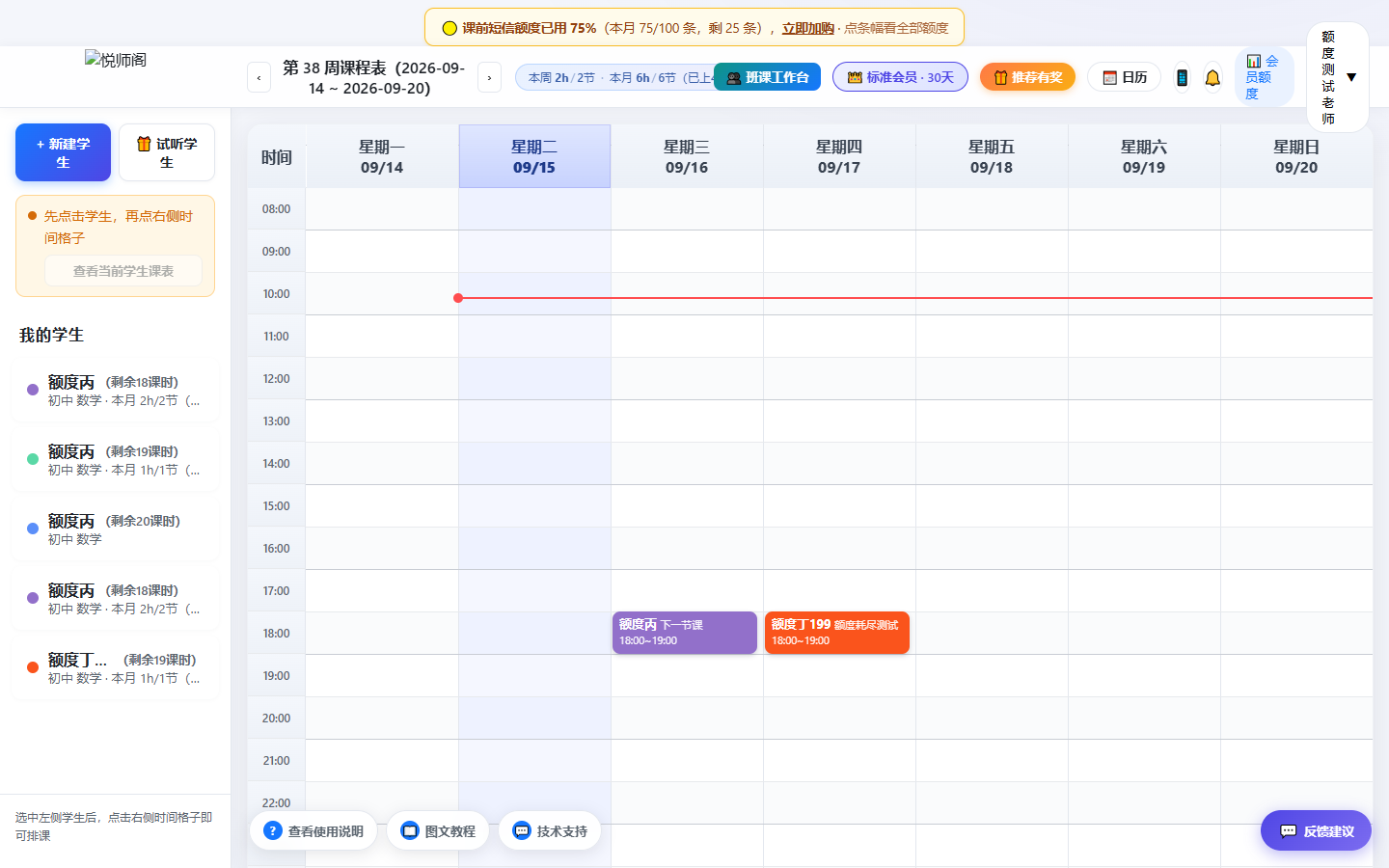Click the 试听学生 button
This screenshot has height=868, width=1389.
(167, 152)
